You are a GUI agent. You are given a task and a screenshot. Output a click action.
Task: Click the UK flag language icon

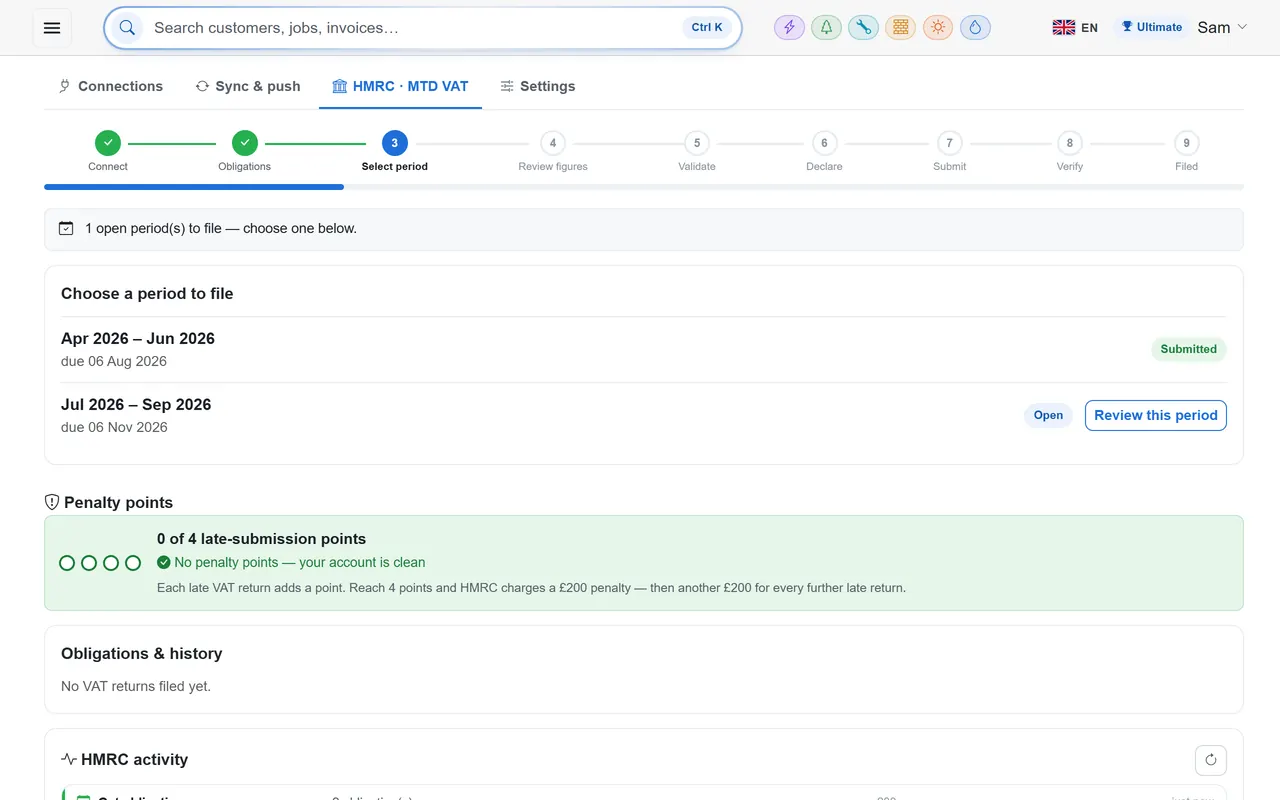(1063, 28)
